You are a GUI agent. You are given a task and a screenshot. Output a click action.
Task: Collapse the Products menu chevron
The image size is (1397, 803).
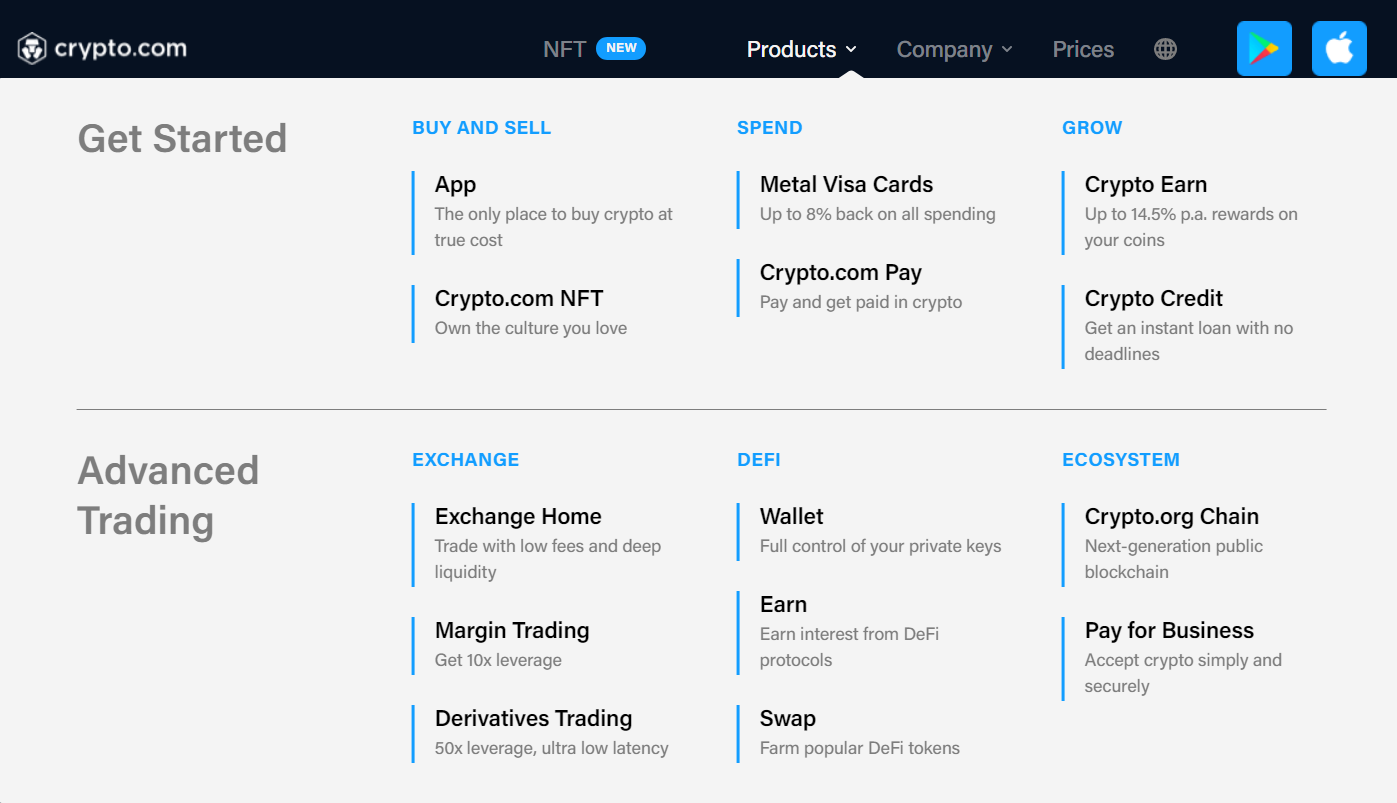tap(852, 49)
